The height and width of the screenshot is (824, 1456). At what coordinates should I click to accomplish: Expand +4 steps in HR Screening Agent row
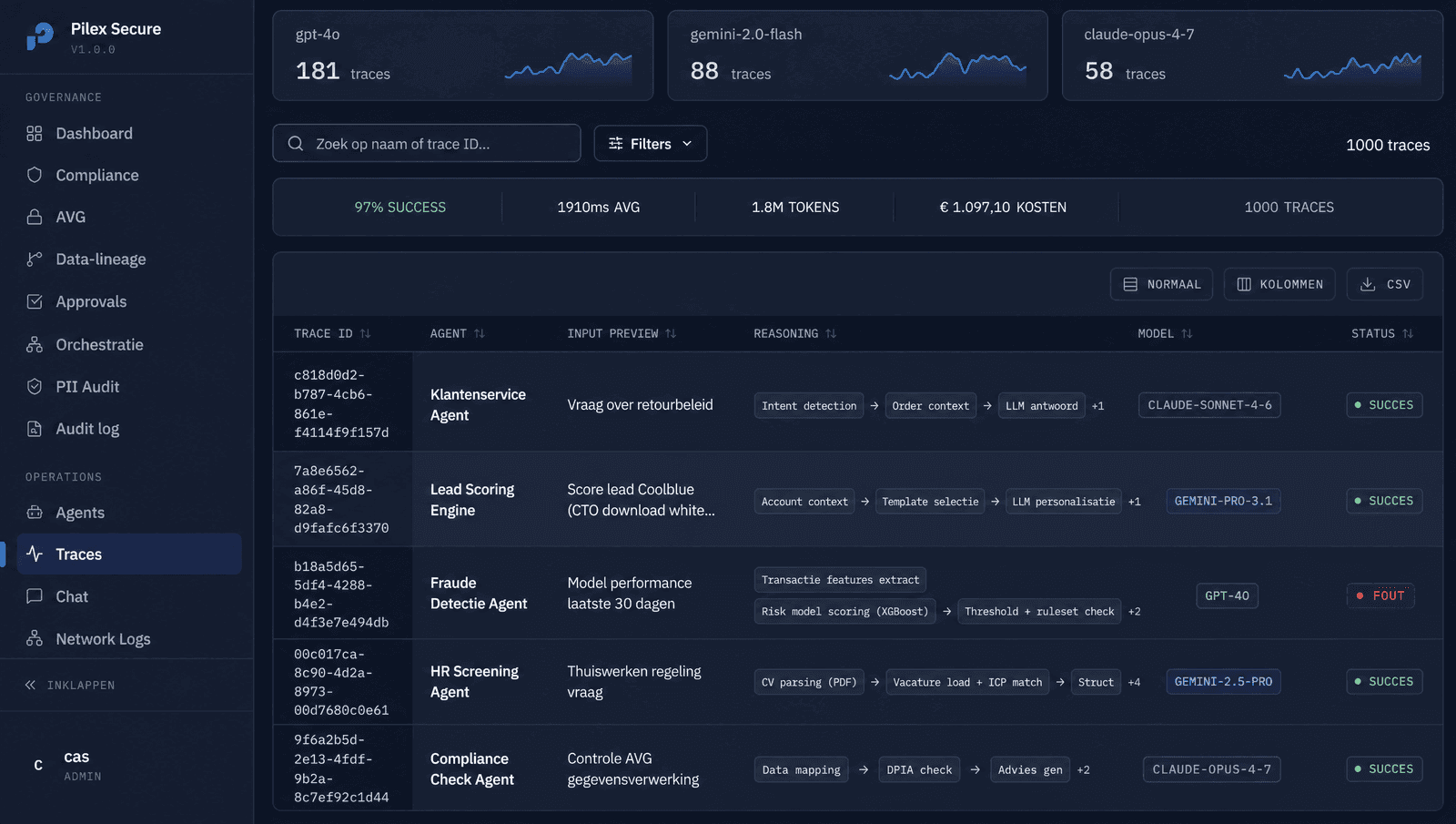click(1134, 682)
